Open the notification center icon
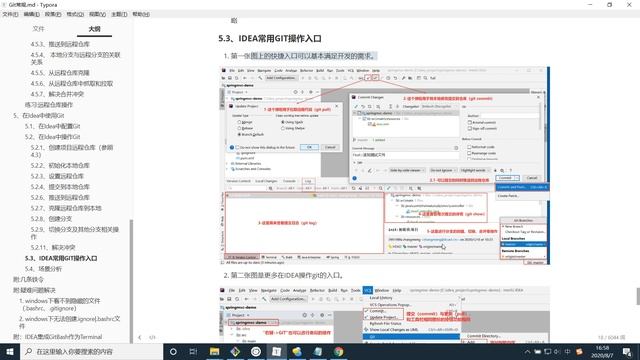Image resolution: width=640 pixels, height=360 pixels. (627, 351)
